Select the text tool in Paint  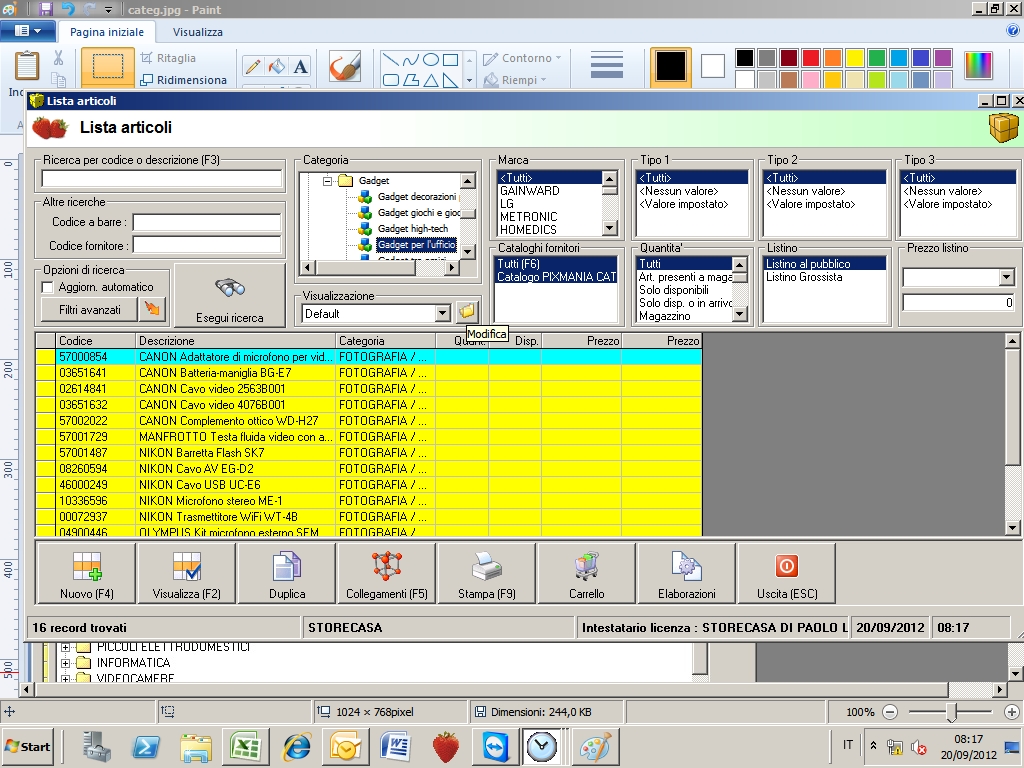coord(300,66)
